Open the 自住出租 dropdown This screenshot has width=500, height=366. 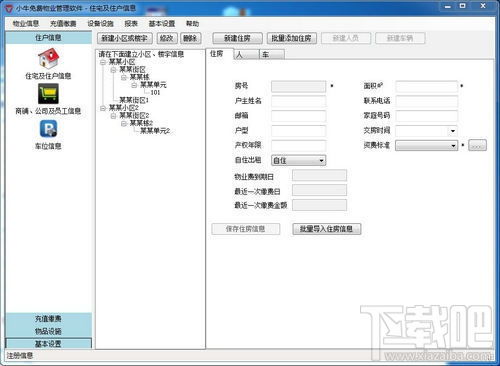298,161
